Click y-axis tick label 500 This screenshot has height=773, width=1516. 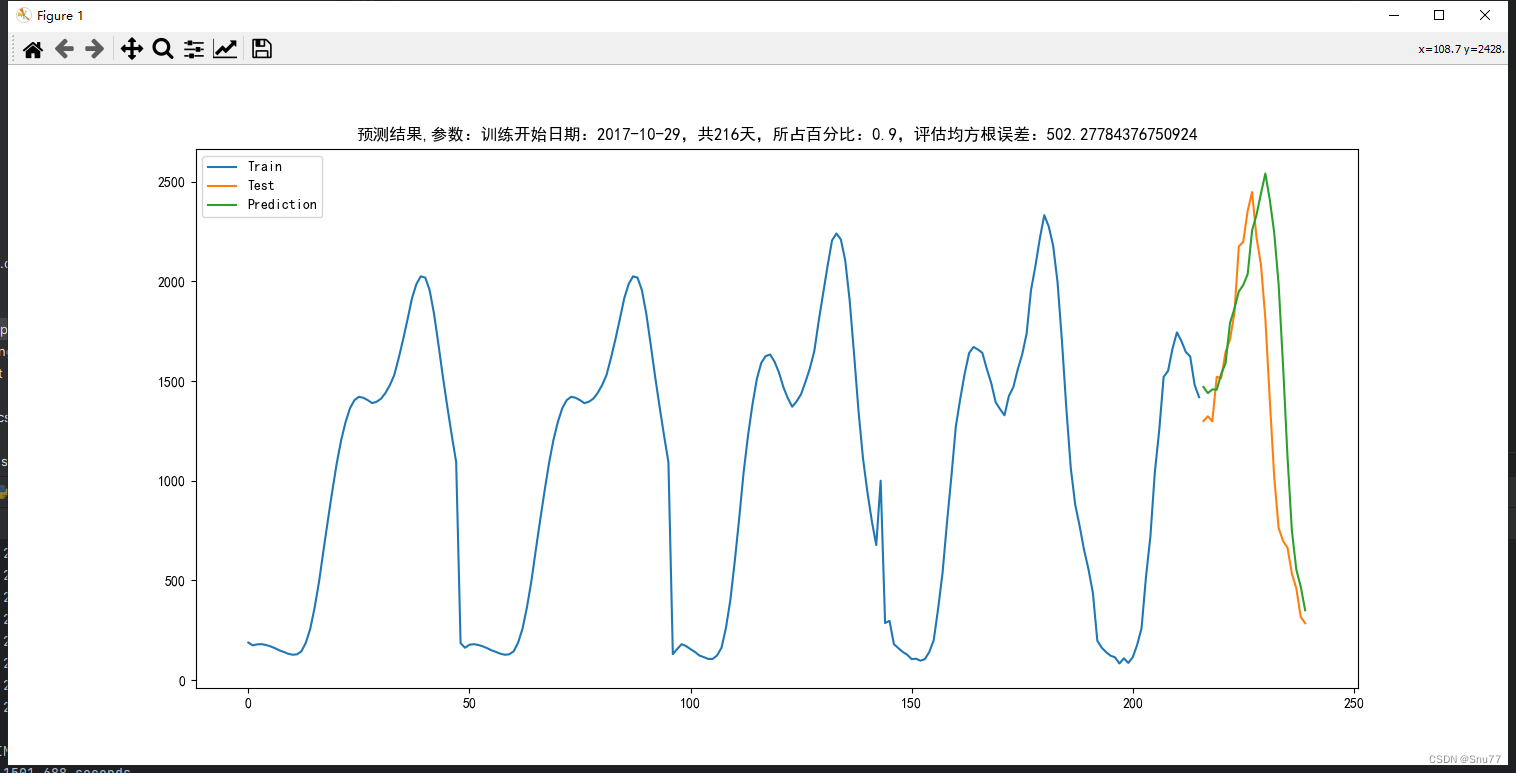[175, 582]
